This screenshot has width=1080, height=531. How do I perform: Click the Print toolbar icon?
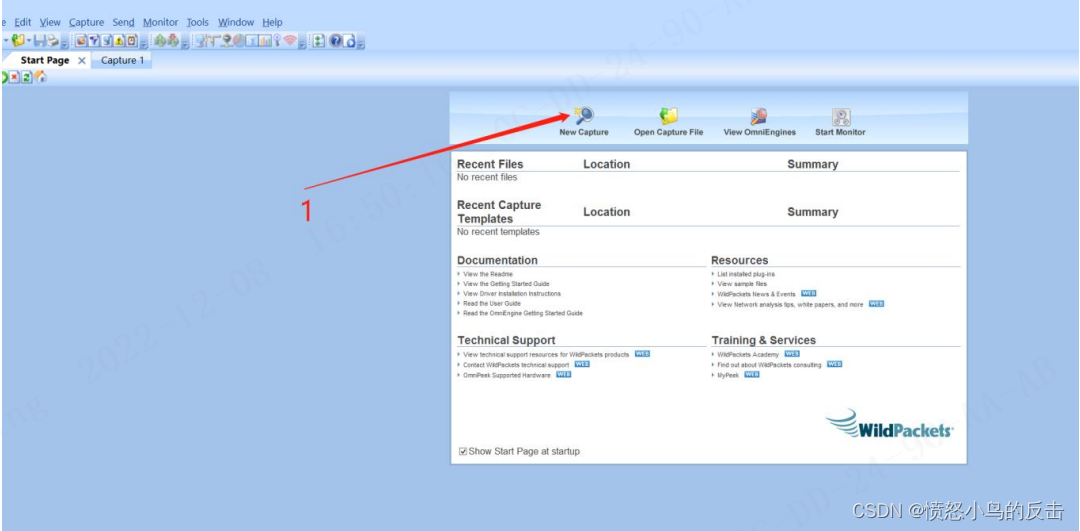coord(52,41)
